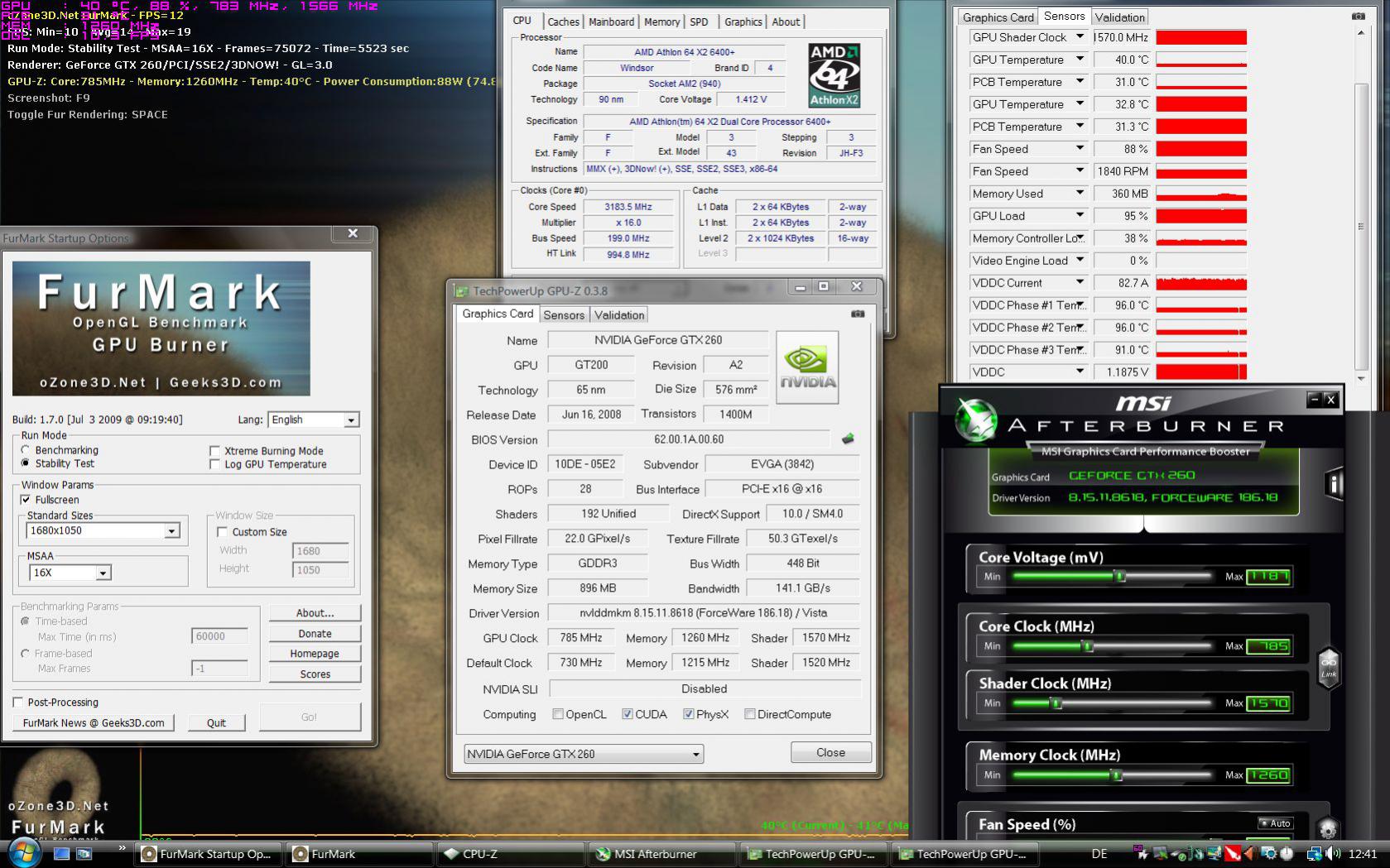Expand the Video Engine Load sensor dropdown
This screenshot has width=1390, height=868.
[x=1080, y=261]
